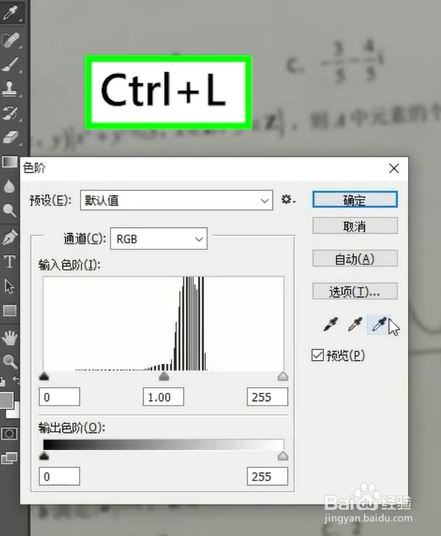Open the preset options gear menu
The height and width of the screenshot is (536, 441).
pyautogui.click(x=289, y=199)
